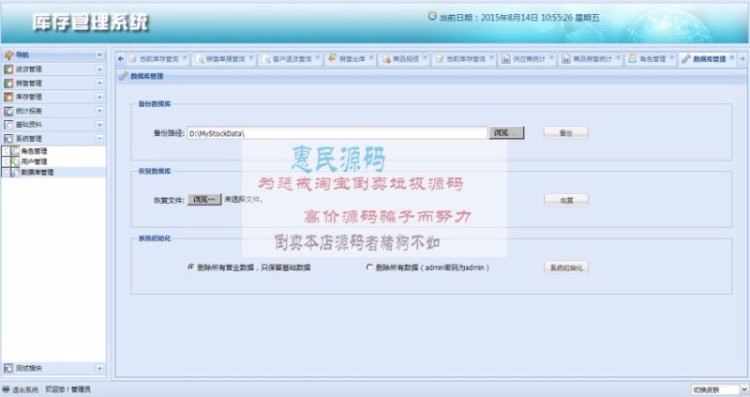
Task: Close the active 数据库管理 tab
Action: pos(732,58)
